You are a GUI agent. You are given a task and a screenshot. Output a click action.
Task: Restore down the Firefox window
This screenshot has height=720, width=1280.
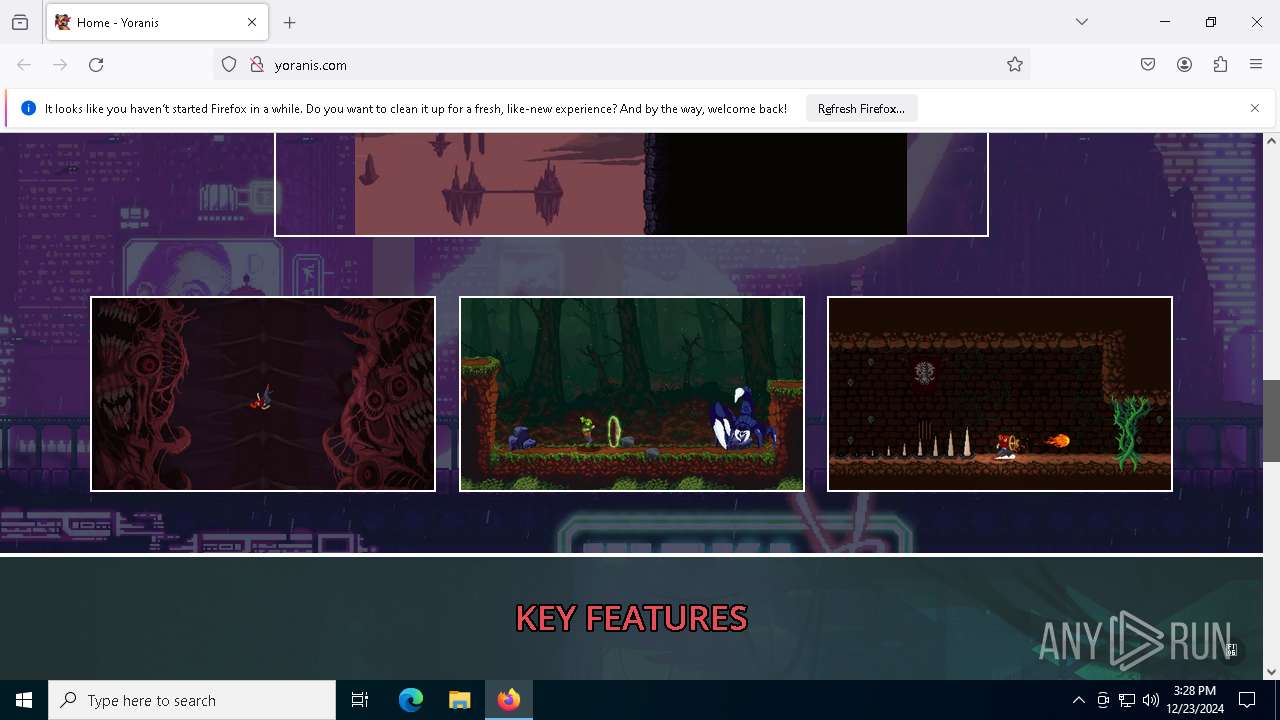point(1211,22)
